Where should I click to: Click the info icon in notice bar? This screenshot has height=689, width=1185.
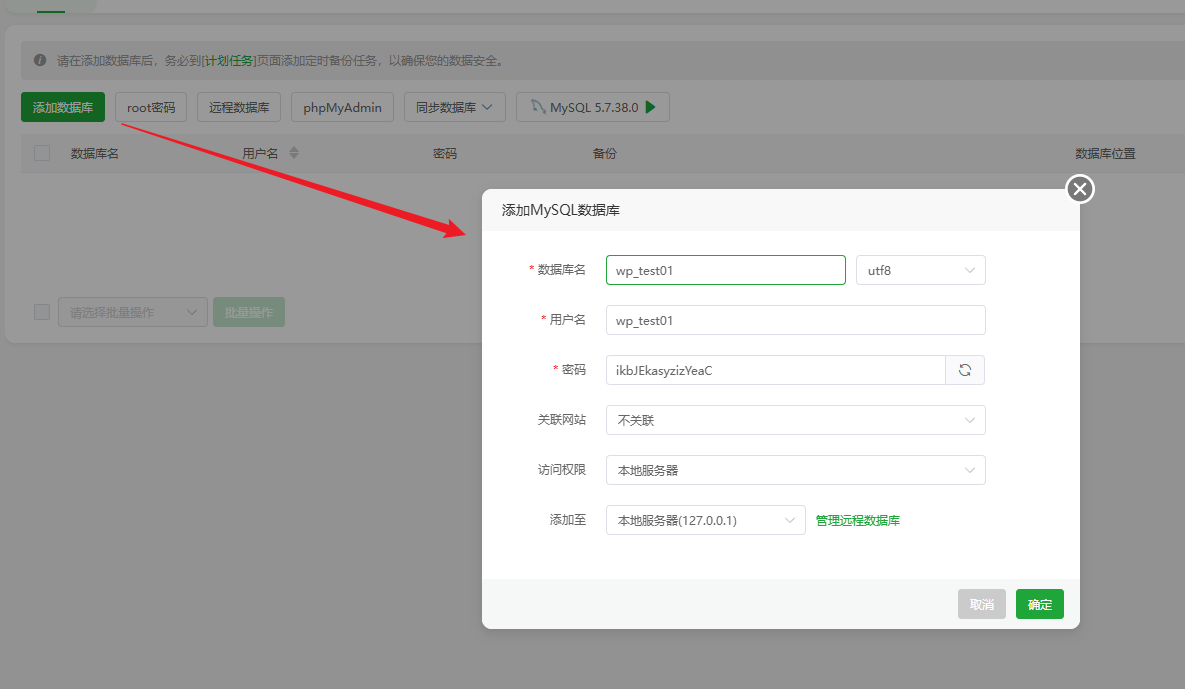tap(40, 60)
